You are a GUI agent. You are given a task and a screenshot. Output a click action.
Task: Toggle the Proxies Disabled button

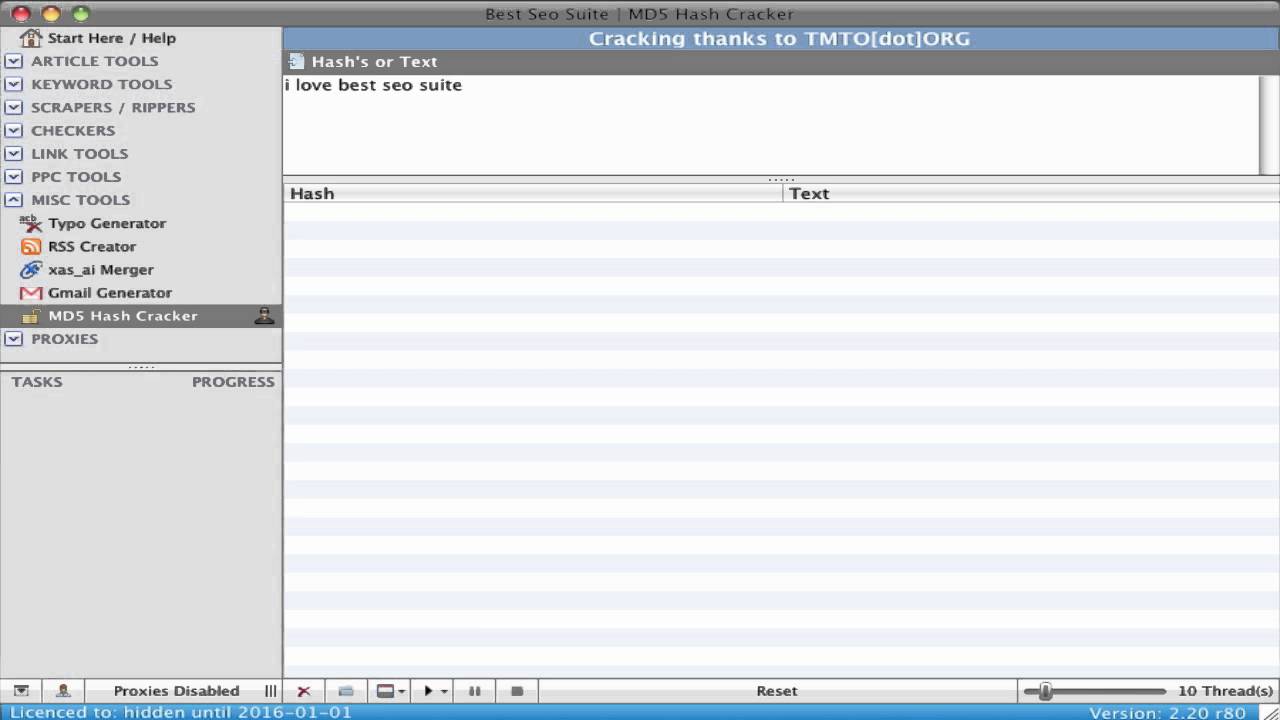[176, 691]
